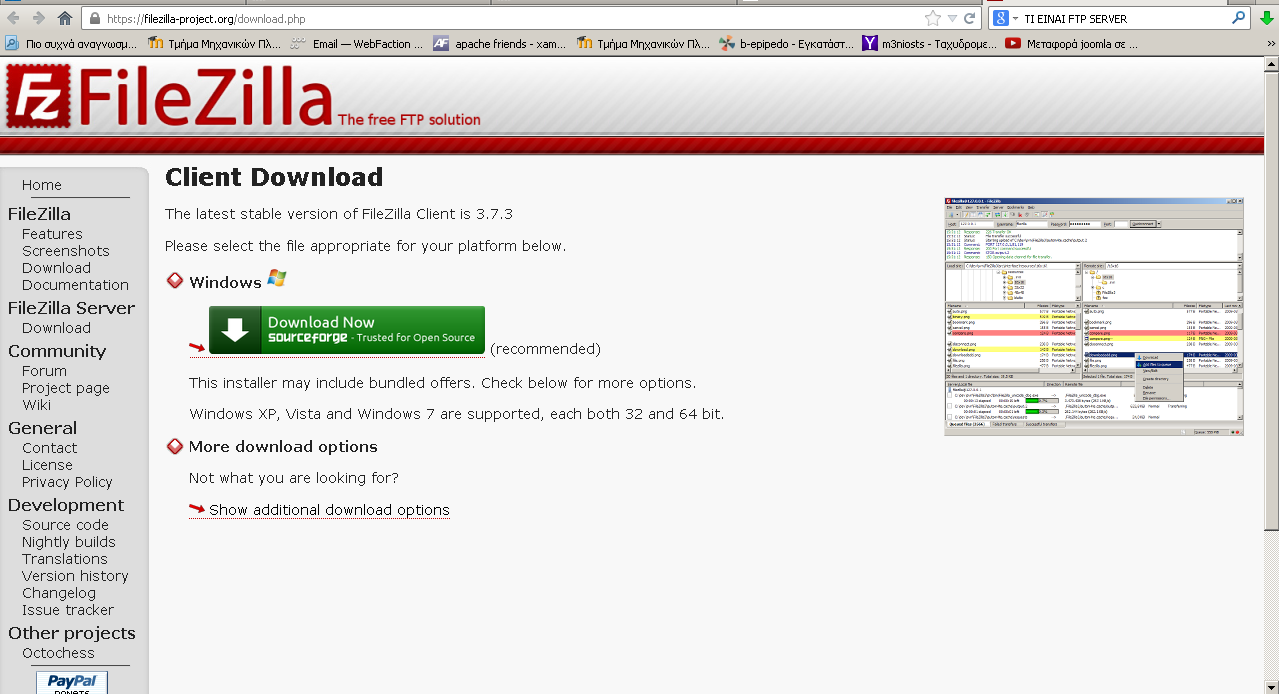1279x694 pixels.
Task: Open the Issue tracker link
Action: click(x=68, y=610)
